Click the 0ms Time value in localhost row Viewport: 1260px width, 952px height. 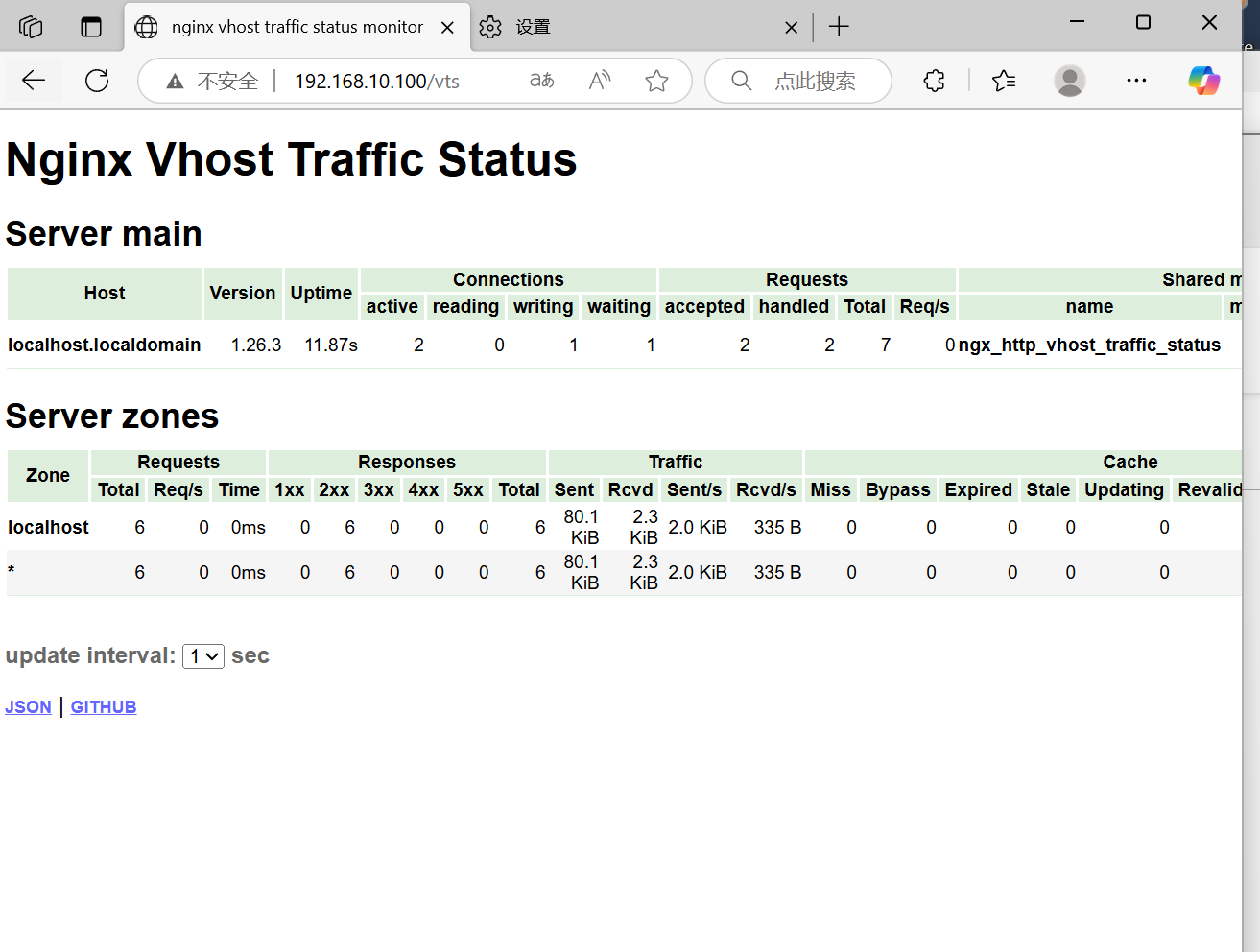(x=249, y=527)
